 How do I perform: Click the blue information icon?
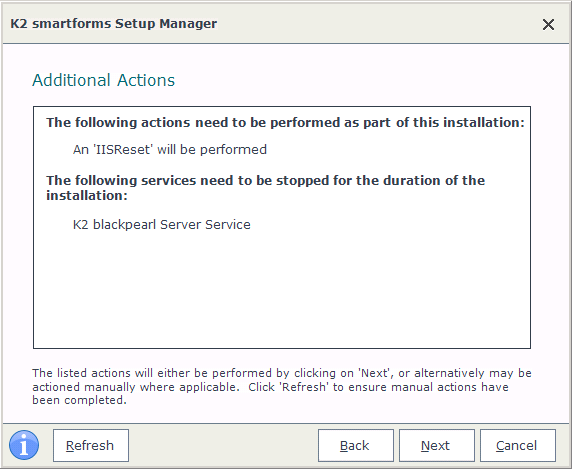(24, 445)
